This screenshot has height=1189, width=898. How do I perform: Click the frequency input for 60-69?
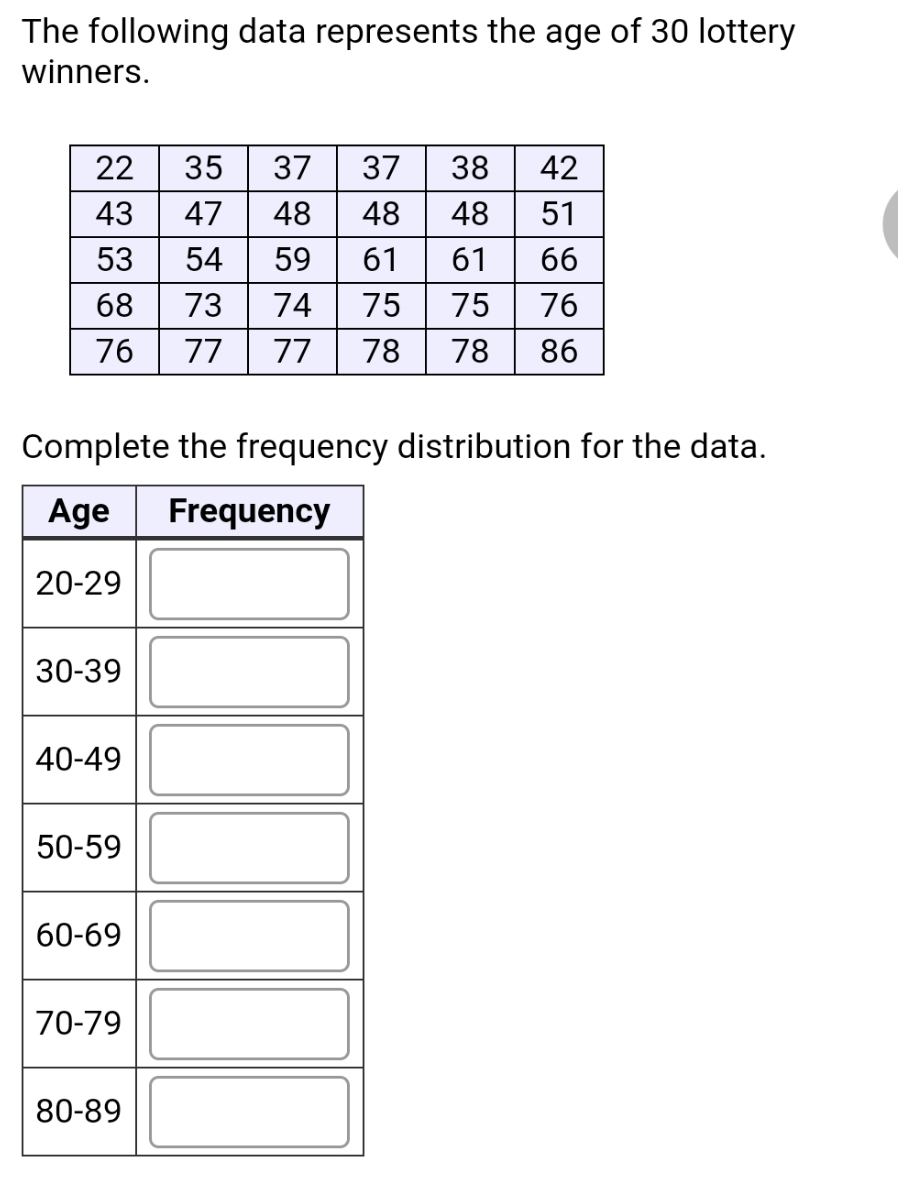(248, 935)
